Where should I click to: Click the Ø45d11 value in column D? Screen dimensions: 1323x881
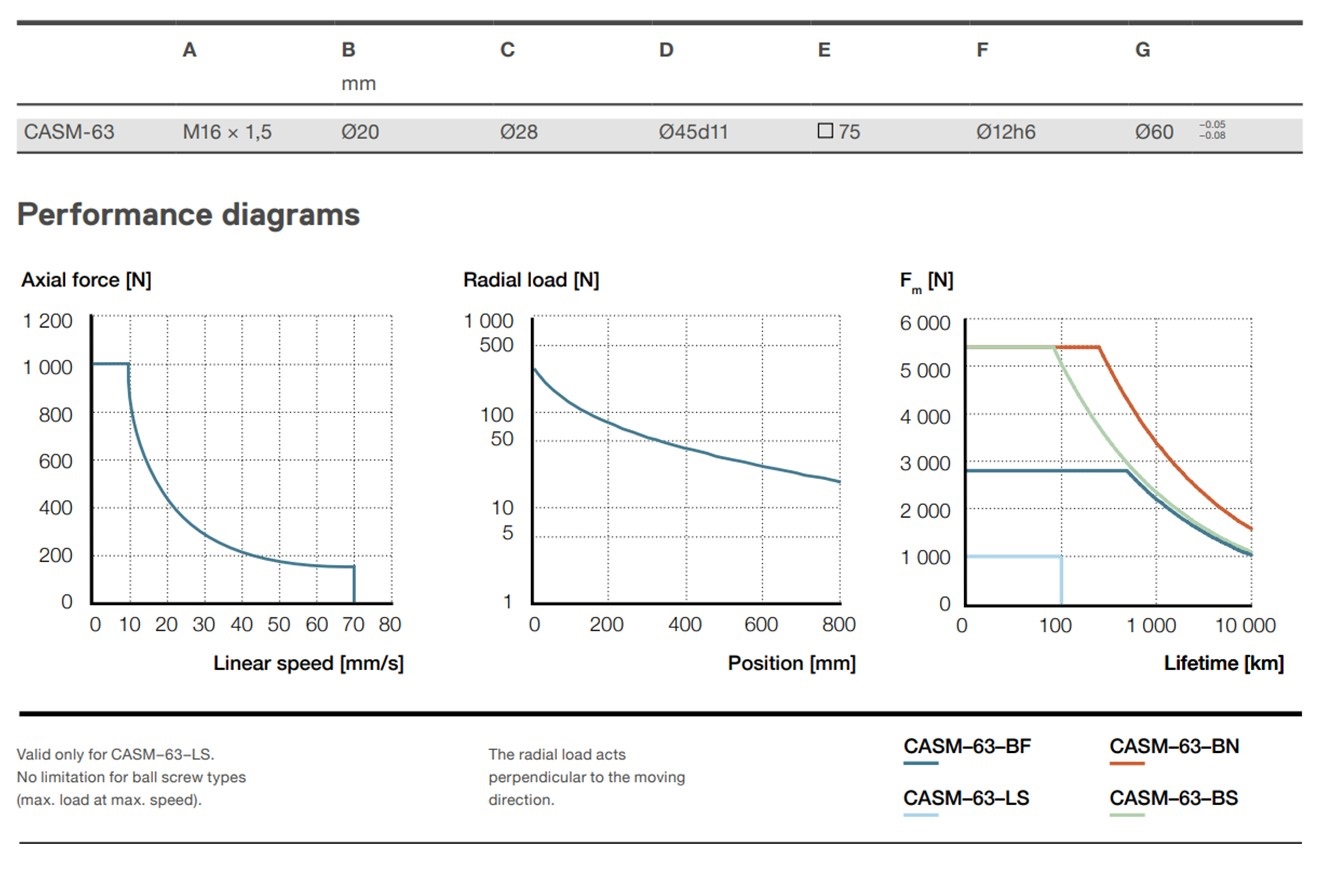[693, 131]
